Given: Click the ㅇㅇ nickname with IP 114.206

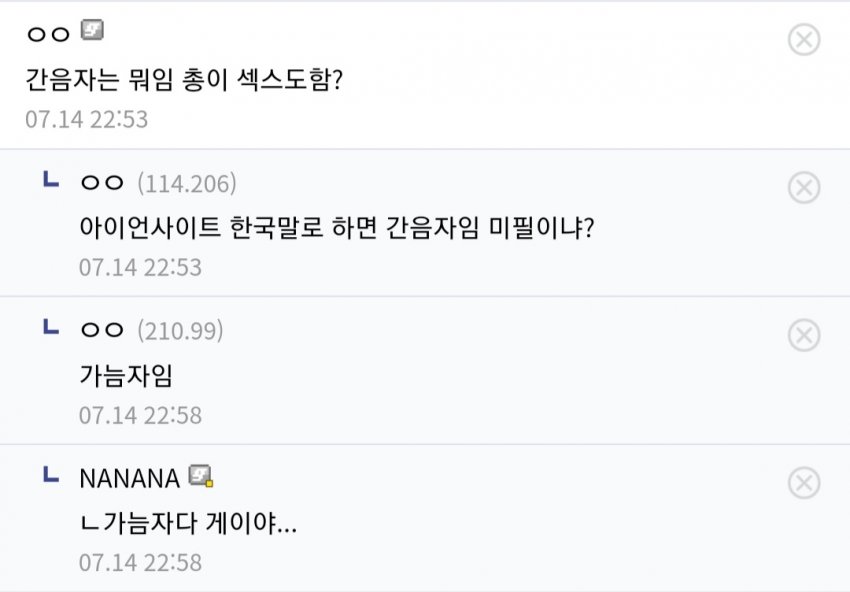Looking at the screenshot, I should (x=101, y=184).
